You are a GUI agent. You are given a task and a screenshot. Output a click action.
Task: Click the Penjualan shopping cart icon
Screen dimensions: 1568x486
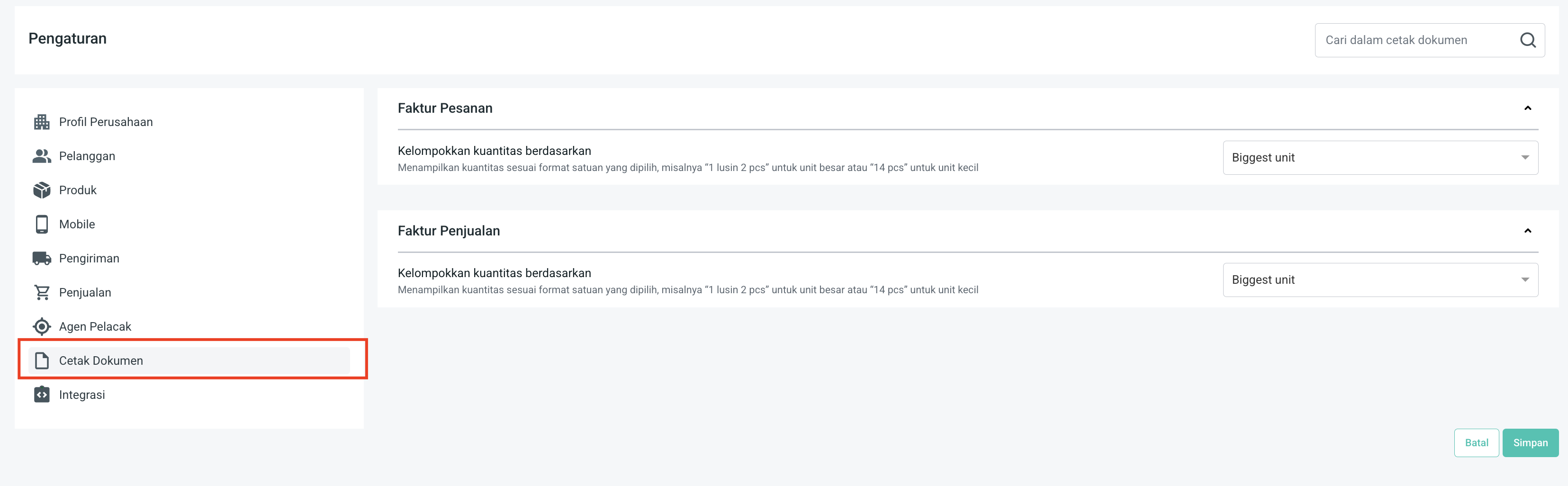coord(41,293)
